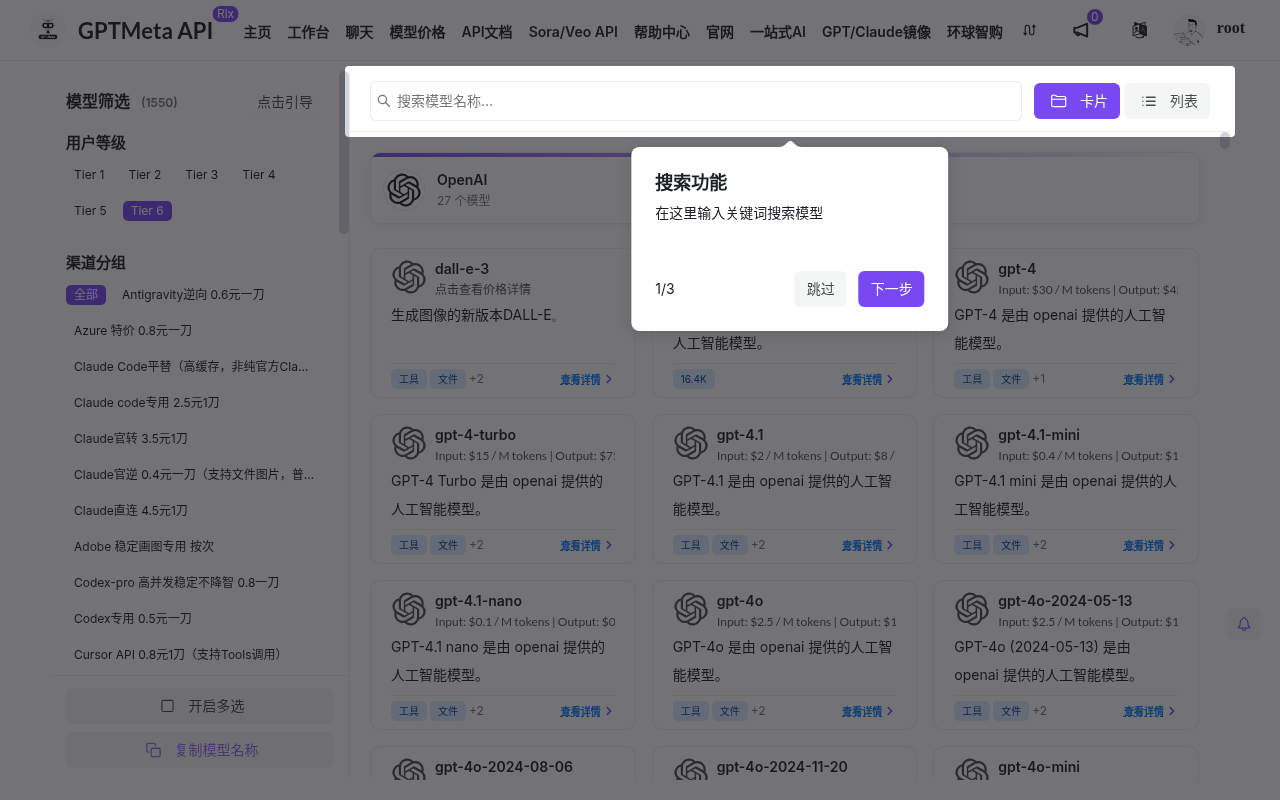The width and height of the screenshot is (1280, 800).
Task: Go to 工作台 in top navigation
Action: 308,32
